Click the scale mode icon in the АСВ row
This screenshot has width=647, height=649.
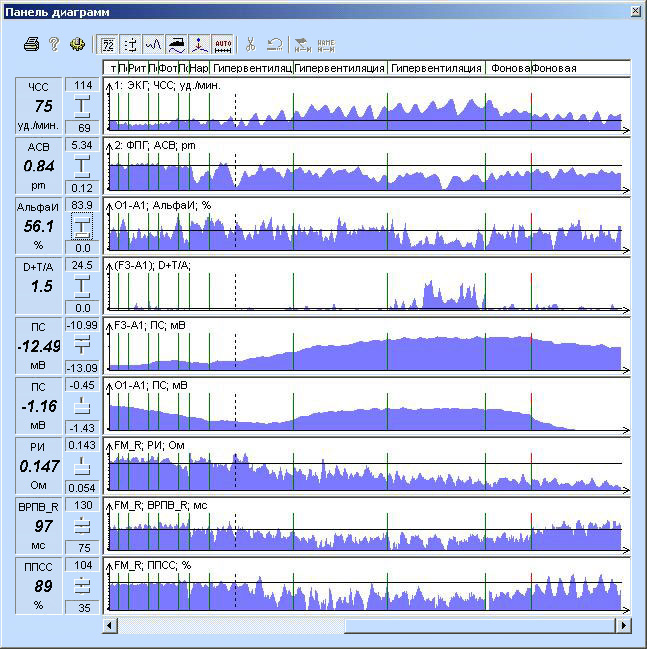point(82,166)
